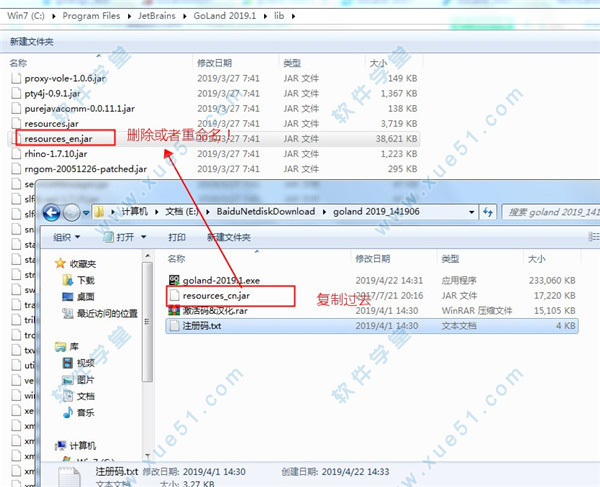Image resolution: width=600 pixels, height=487 pixels.
Task: Click goland 2019_141906 breadcrumb segment
Action: [x=376, y=212]
